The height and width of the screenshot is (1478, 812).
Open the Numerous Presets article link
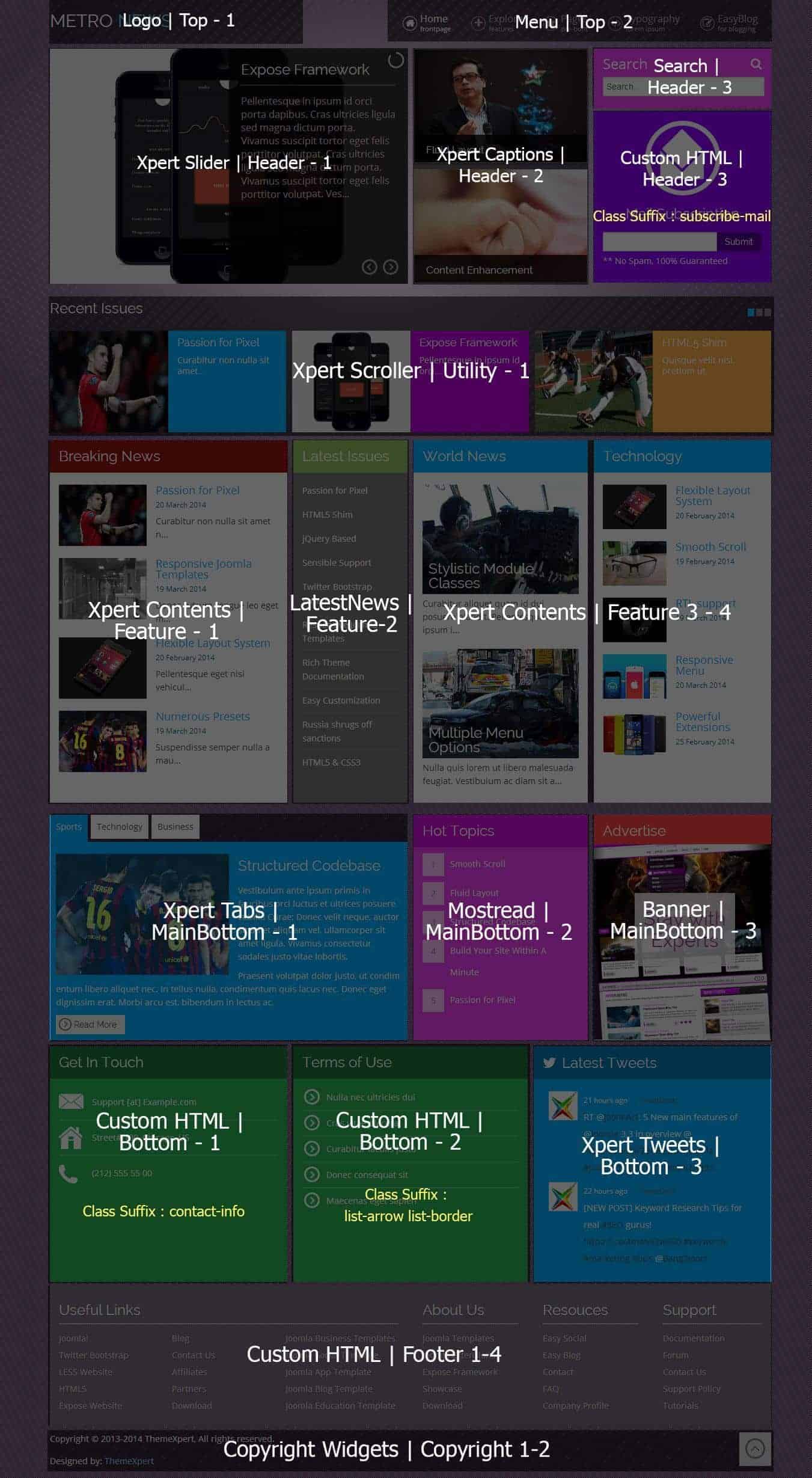[203, 716]
